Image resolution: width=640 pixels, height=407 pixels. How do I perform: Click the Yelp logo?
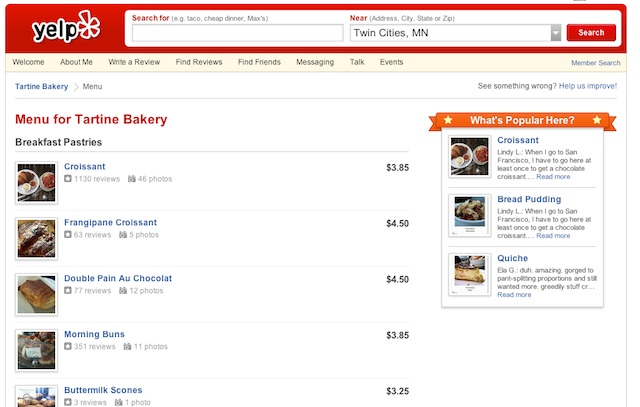[x=66, y=28]
